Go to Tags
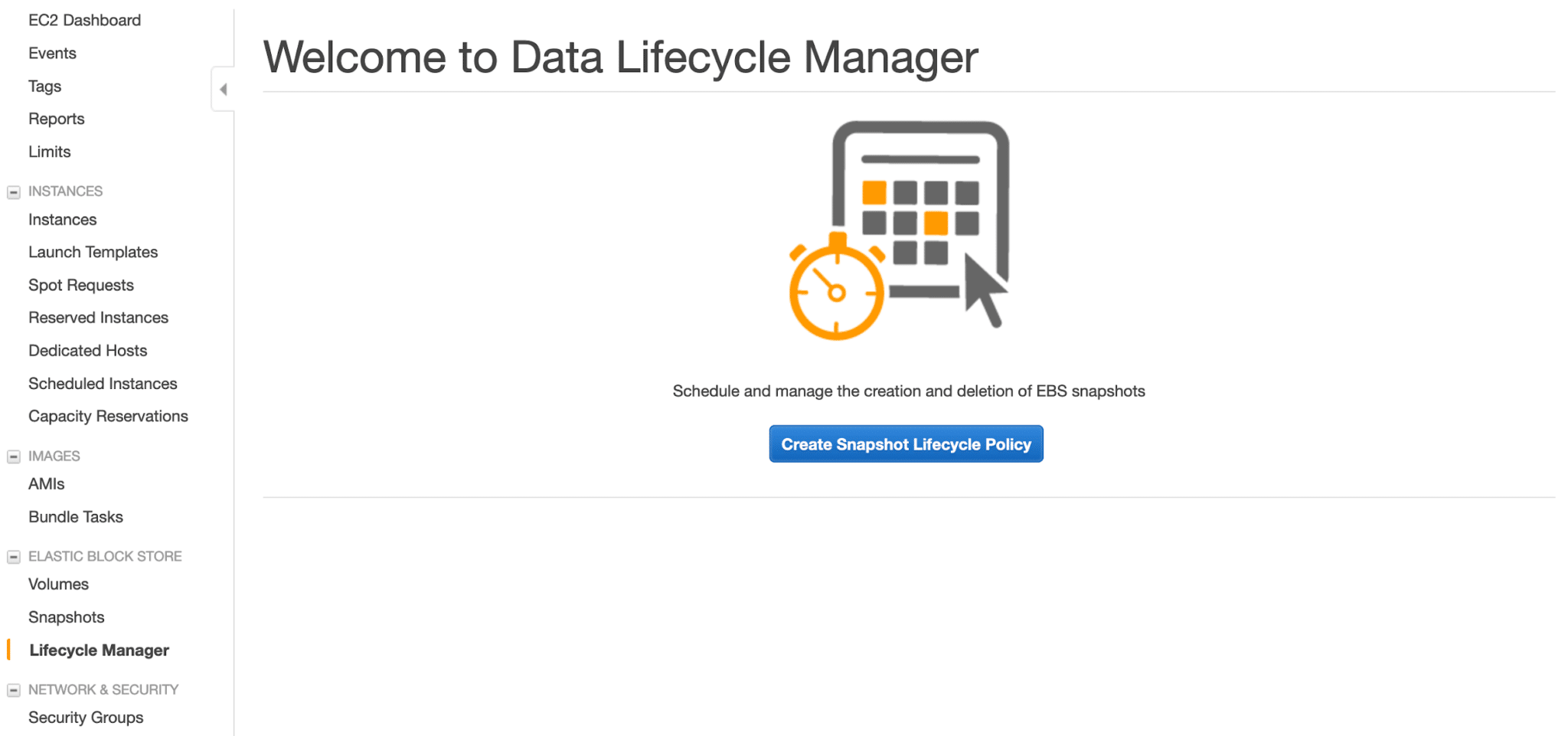 (x=44, y=87)
